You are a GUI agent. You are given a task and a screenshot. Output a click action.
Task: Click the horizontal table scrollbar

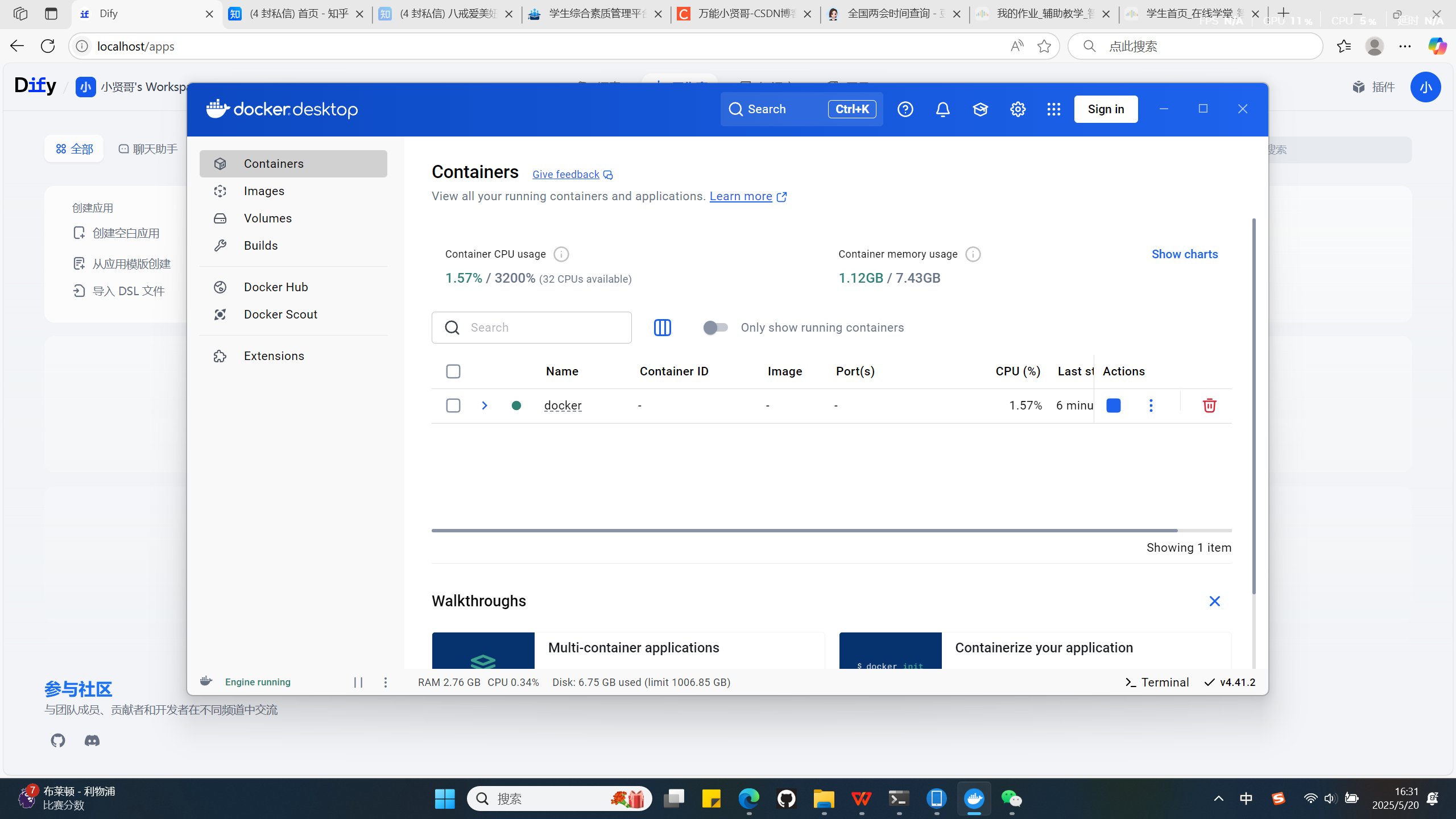804,531
